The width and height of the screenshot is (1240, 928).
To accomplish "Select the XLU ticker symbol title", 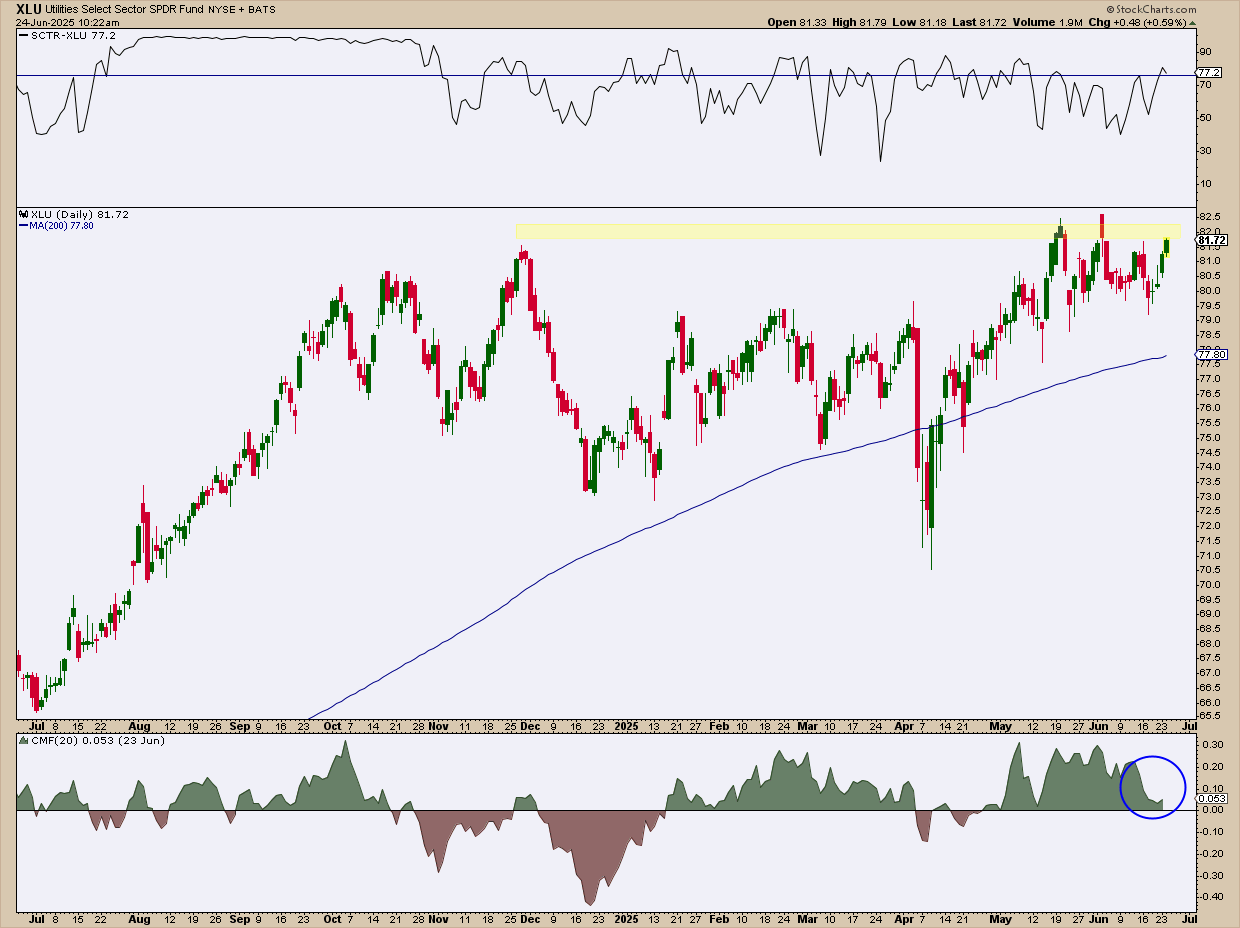I will 29,8.
